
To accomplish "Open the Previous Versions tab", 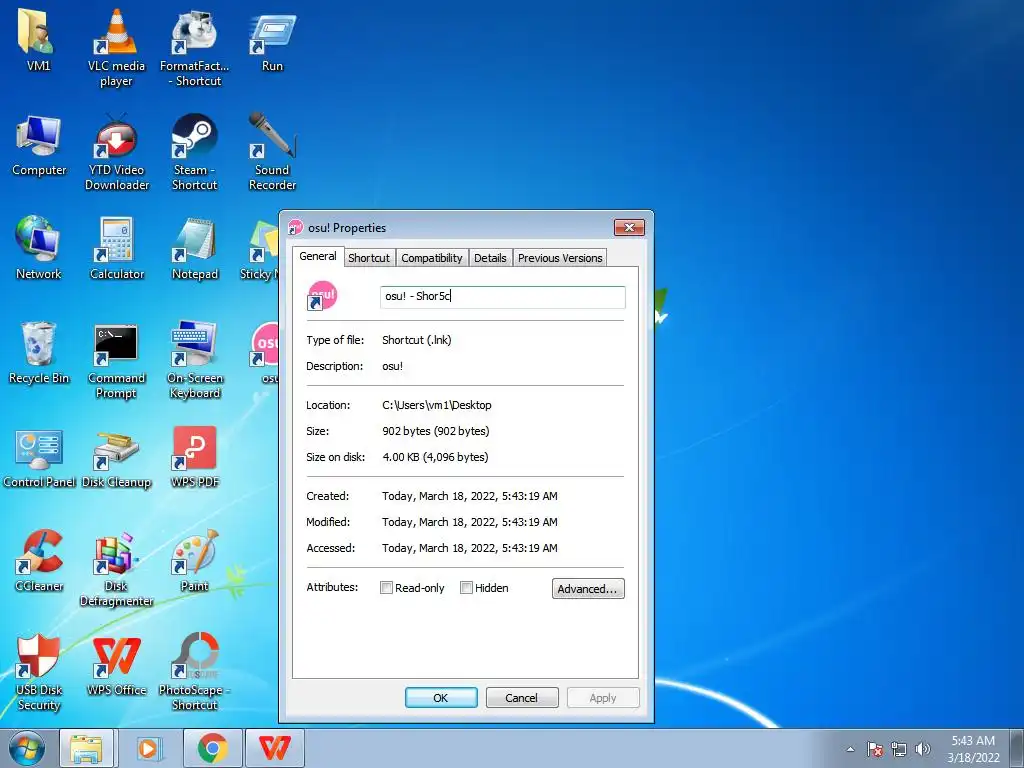I will click(560, 258).
